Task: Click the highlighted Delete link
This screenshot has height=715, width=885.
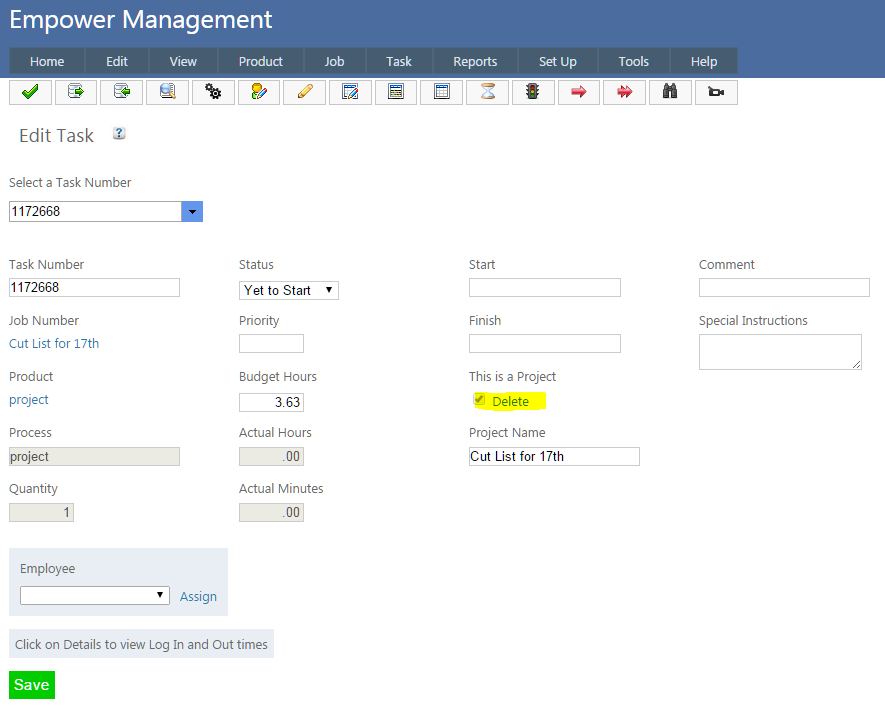Action: click(x=510, y=401)
